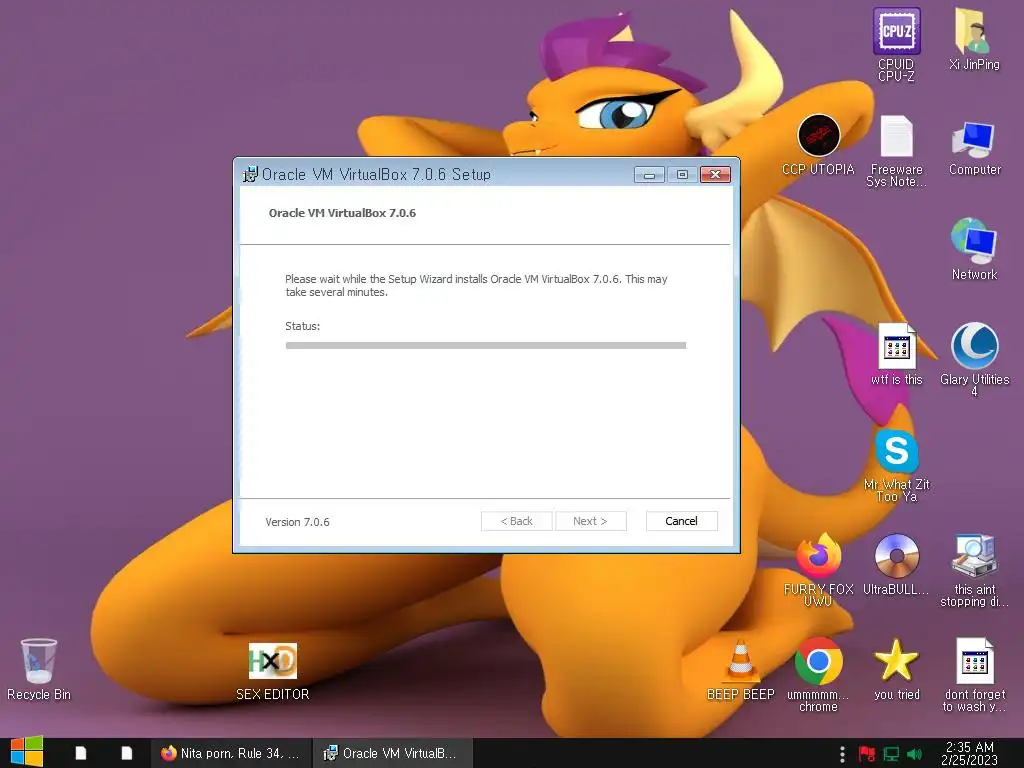Click the installation status progress bar

(486, 345)
